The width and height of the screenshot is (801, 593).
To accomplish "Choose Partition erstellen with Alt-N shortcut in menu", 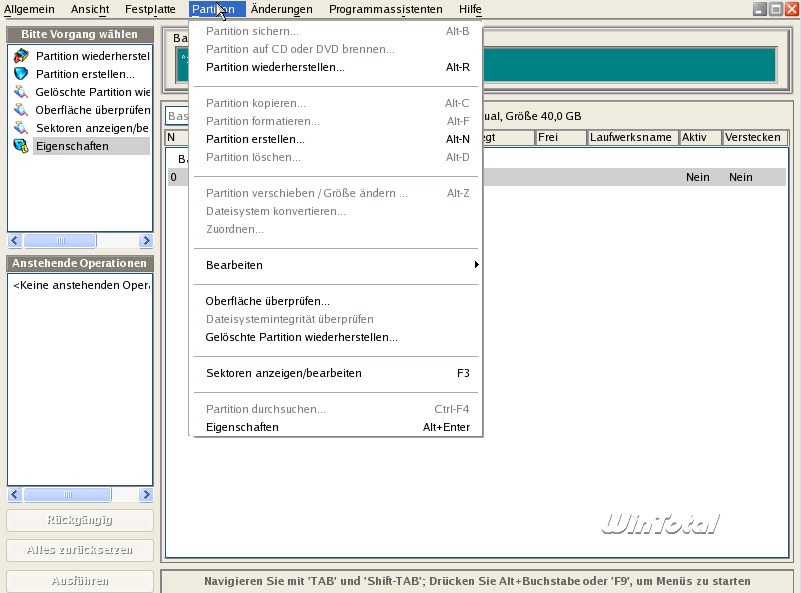I will 255,139.
